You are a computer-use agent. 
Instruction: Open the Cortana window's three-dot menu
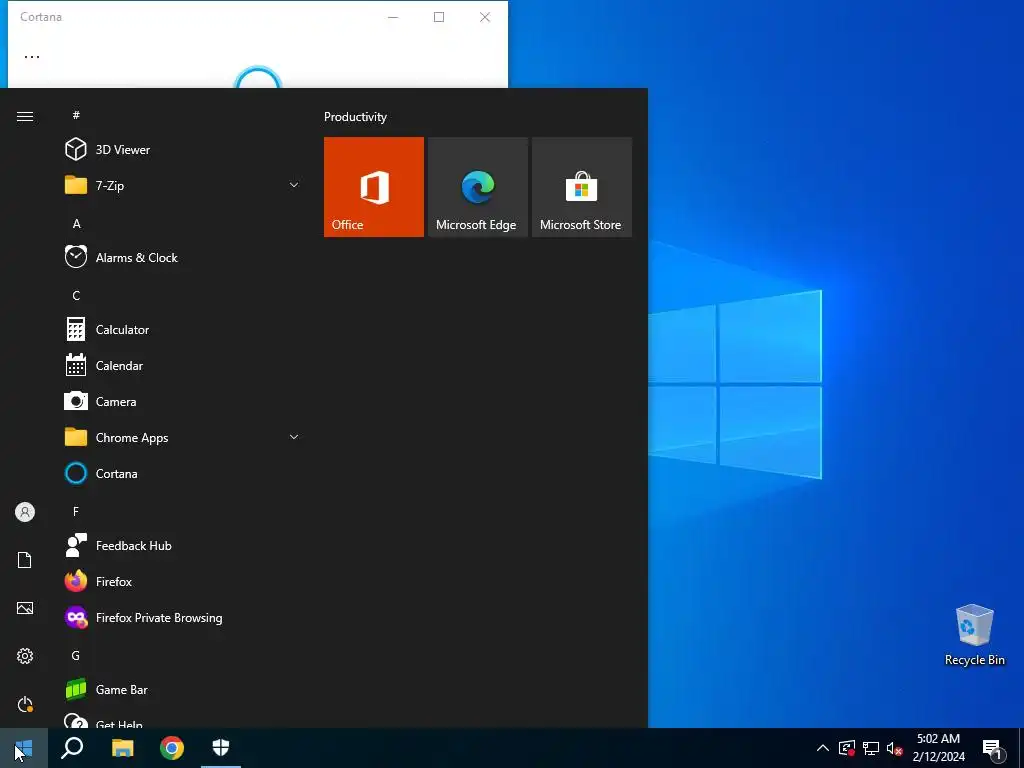pyautogui.click(x=32, y=57)
